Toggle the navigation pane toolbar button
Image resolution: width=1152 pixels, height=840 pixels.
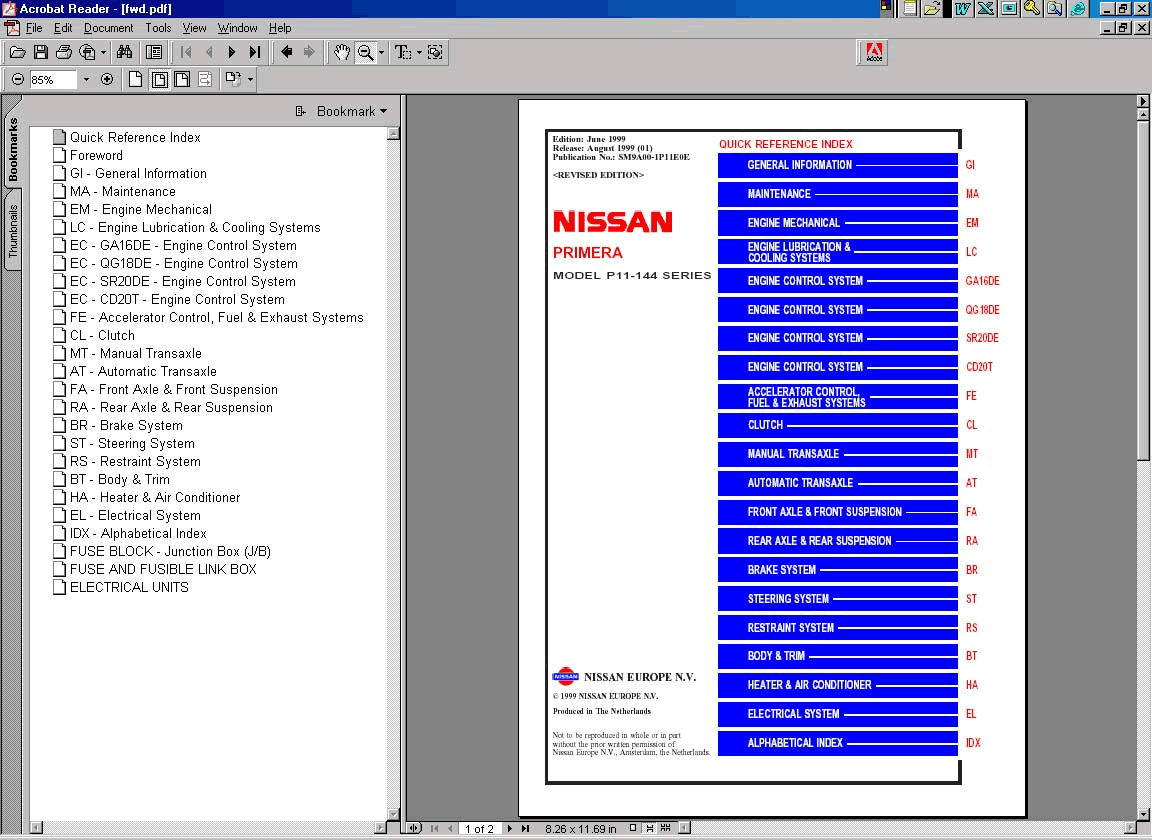154,52
